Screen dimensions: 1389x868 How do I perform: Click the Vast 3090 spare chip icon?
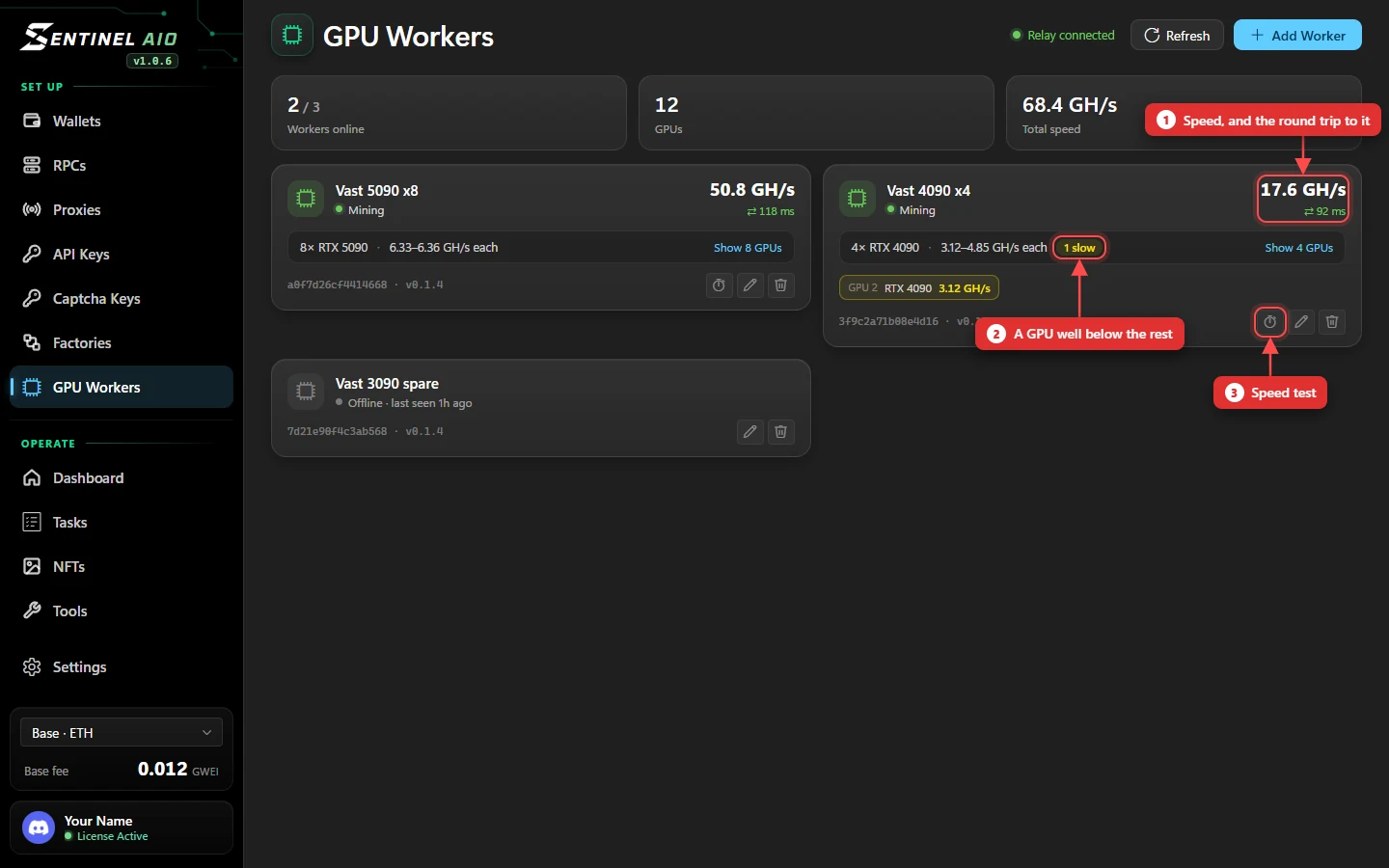[x=306, y=392]
